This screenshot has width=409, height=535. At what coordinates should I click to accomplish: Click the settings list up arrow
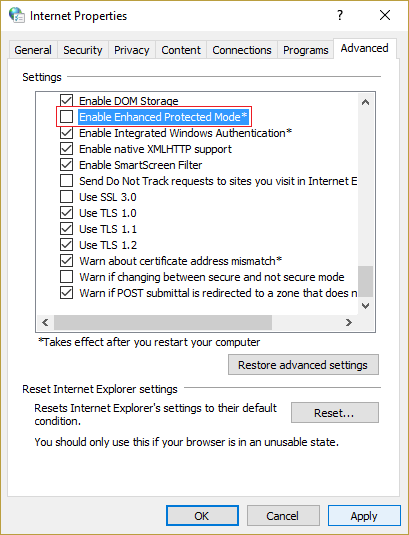[365, 102]
